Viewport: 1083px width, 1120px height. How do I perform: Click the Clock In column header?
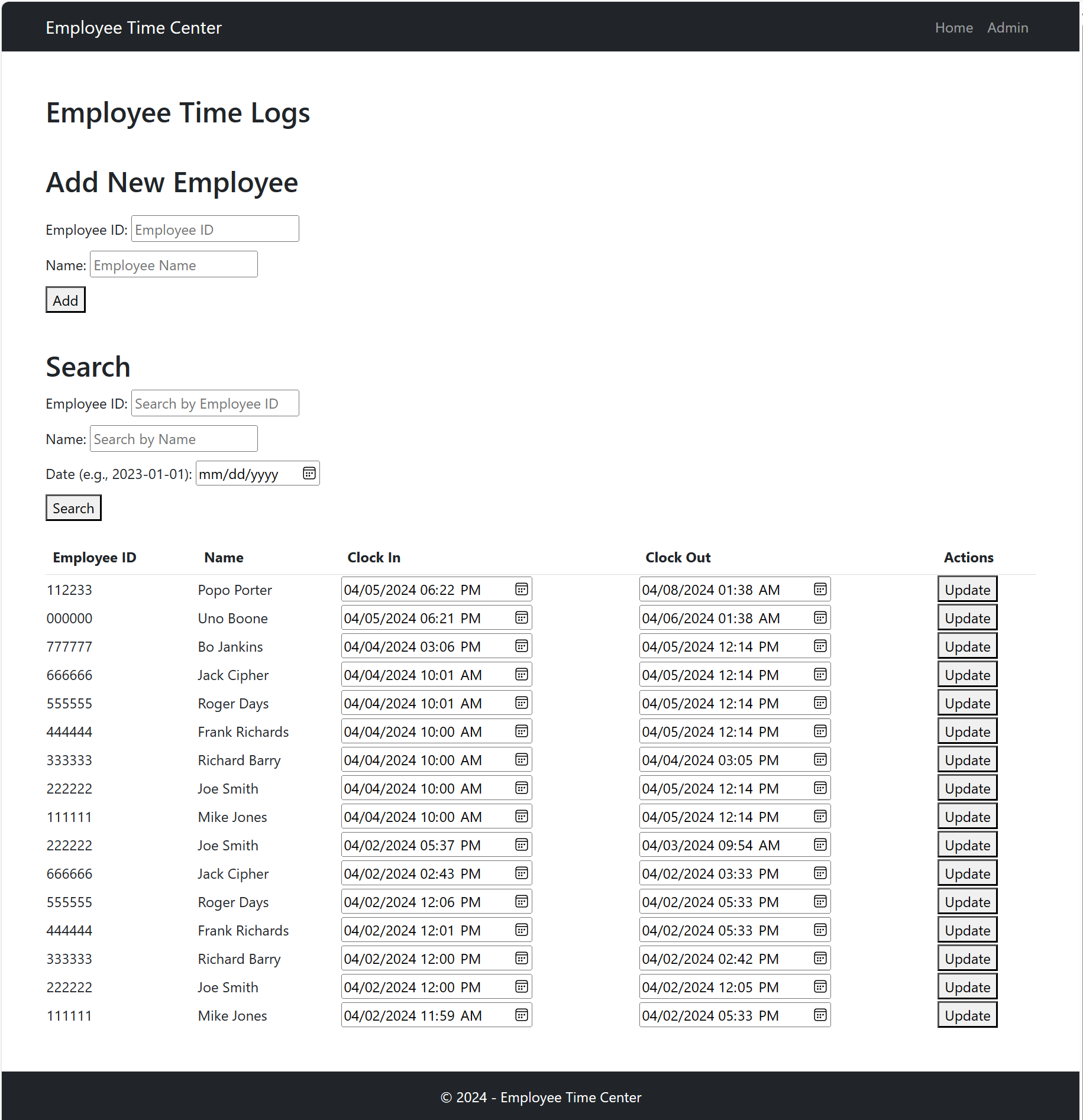374,558
